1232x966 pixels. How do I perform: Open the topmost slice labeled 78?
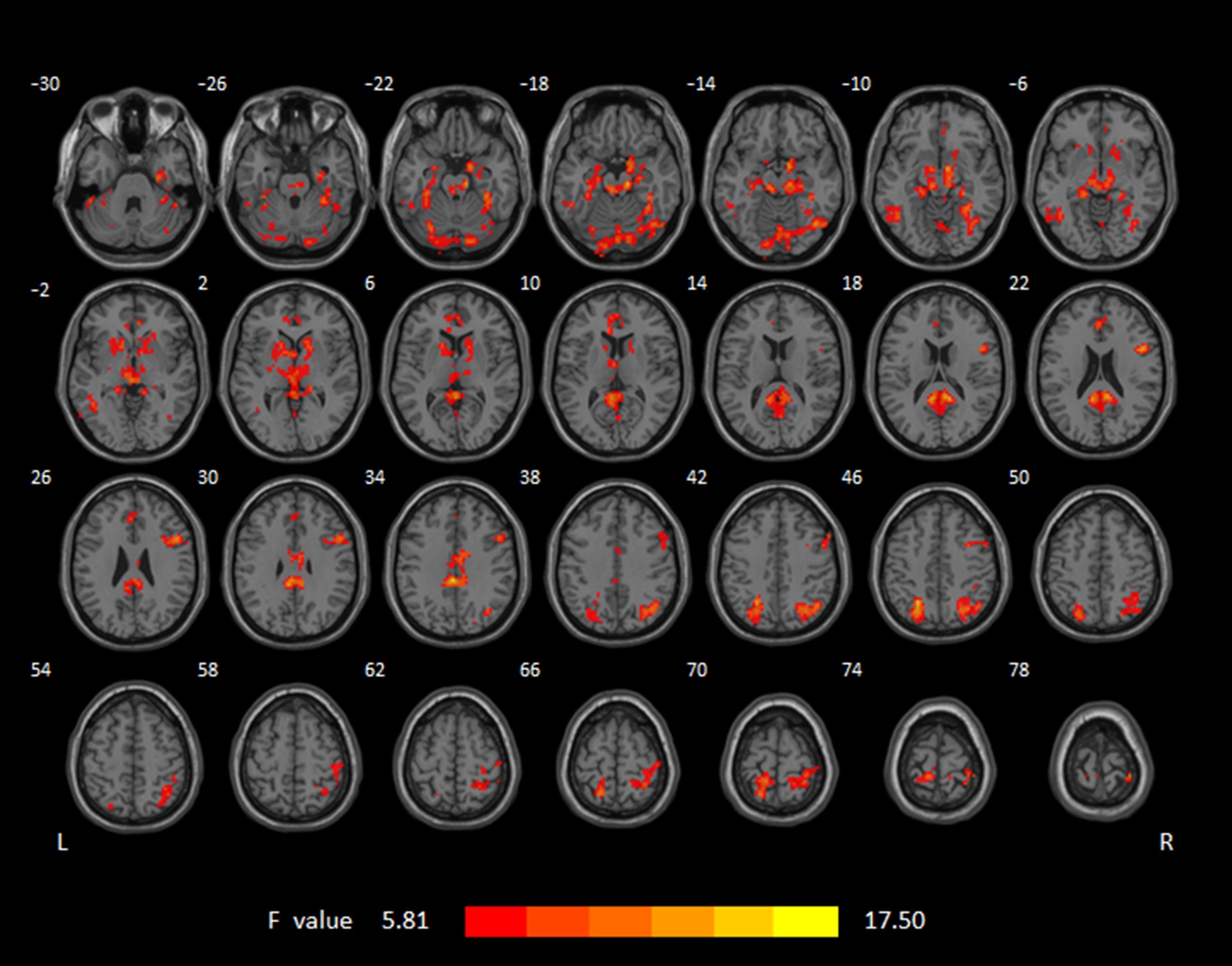point(1101,759)
